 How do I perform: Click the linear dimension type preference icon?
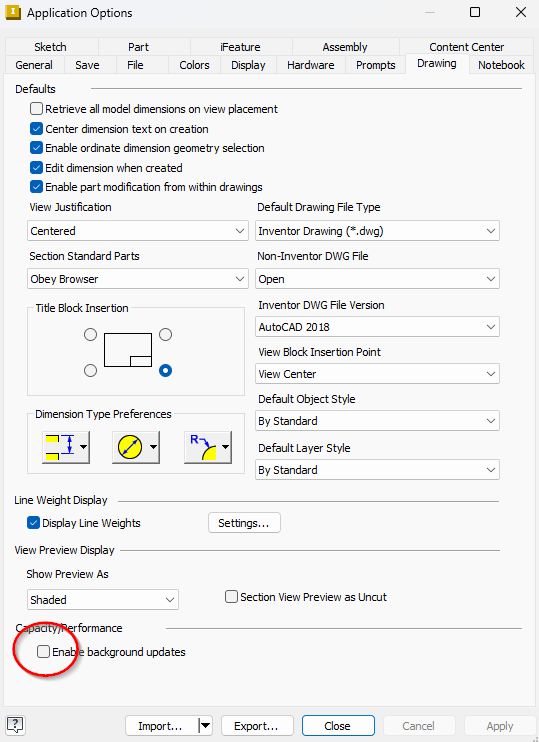click(60, 446)
